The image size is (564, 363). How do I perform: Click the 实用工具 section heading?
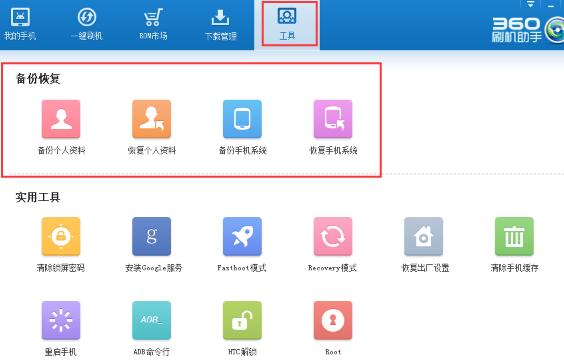click(x=38, y=197)
